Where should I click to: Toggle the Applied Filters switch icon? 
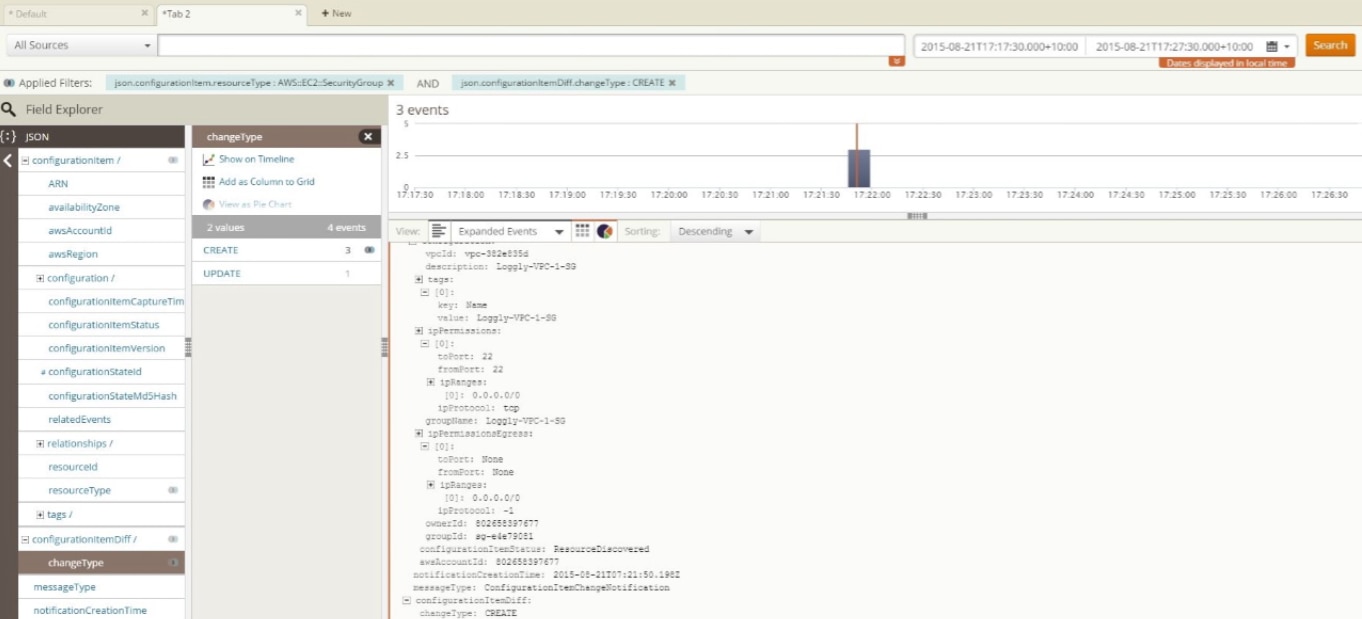coord(9,83)
